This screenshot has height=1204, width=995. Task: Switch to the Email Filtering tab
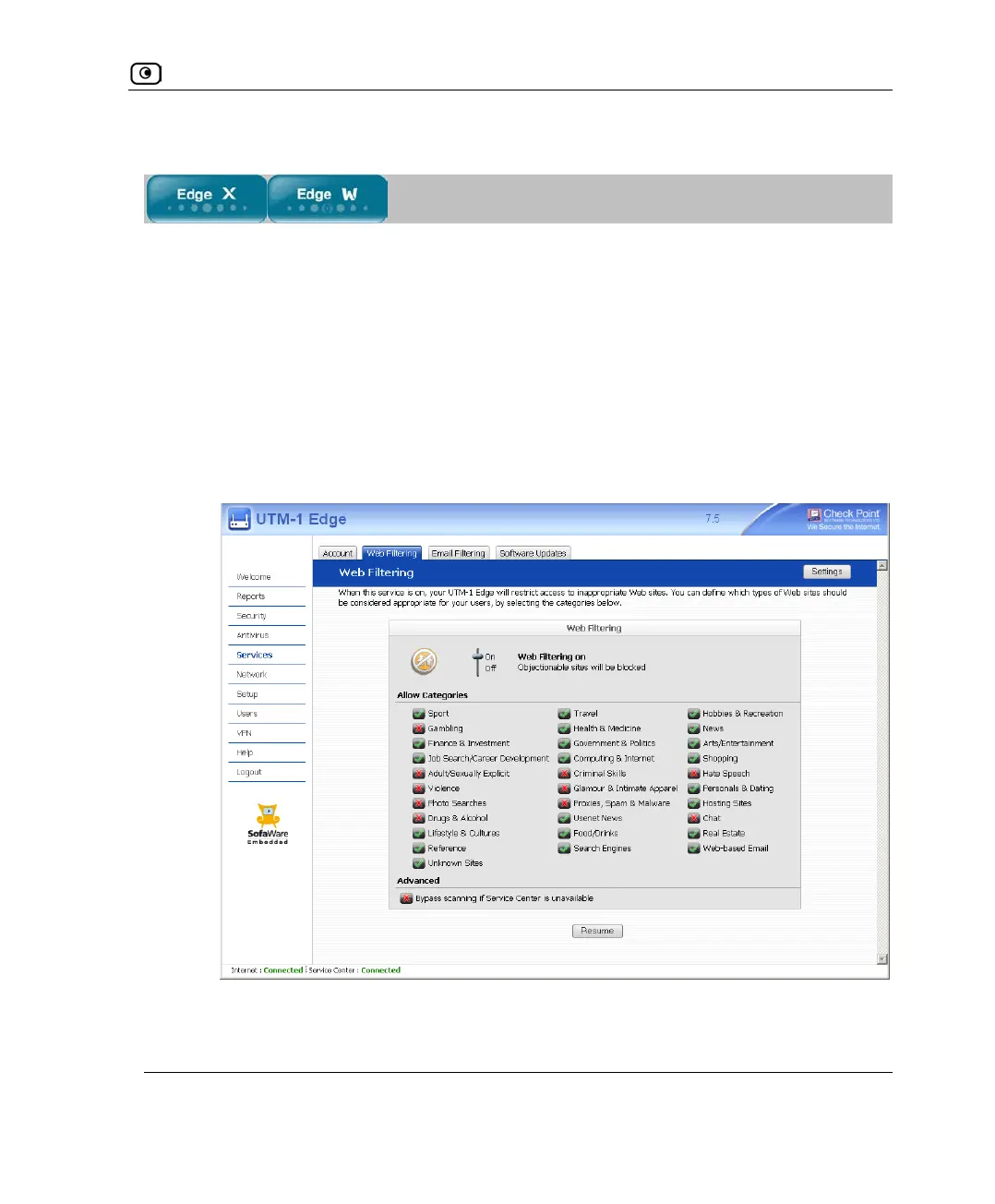pos(458,553)
